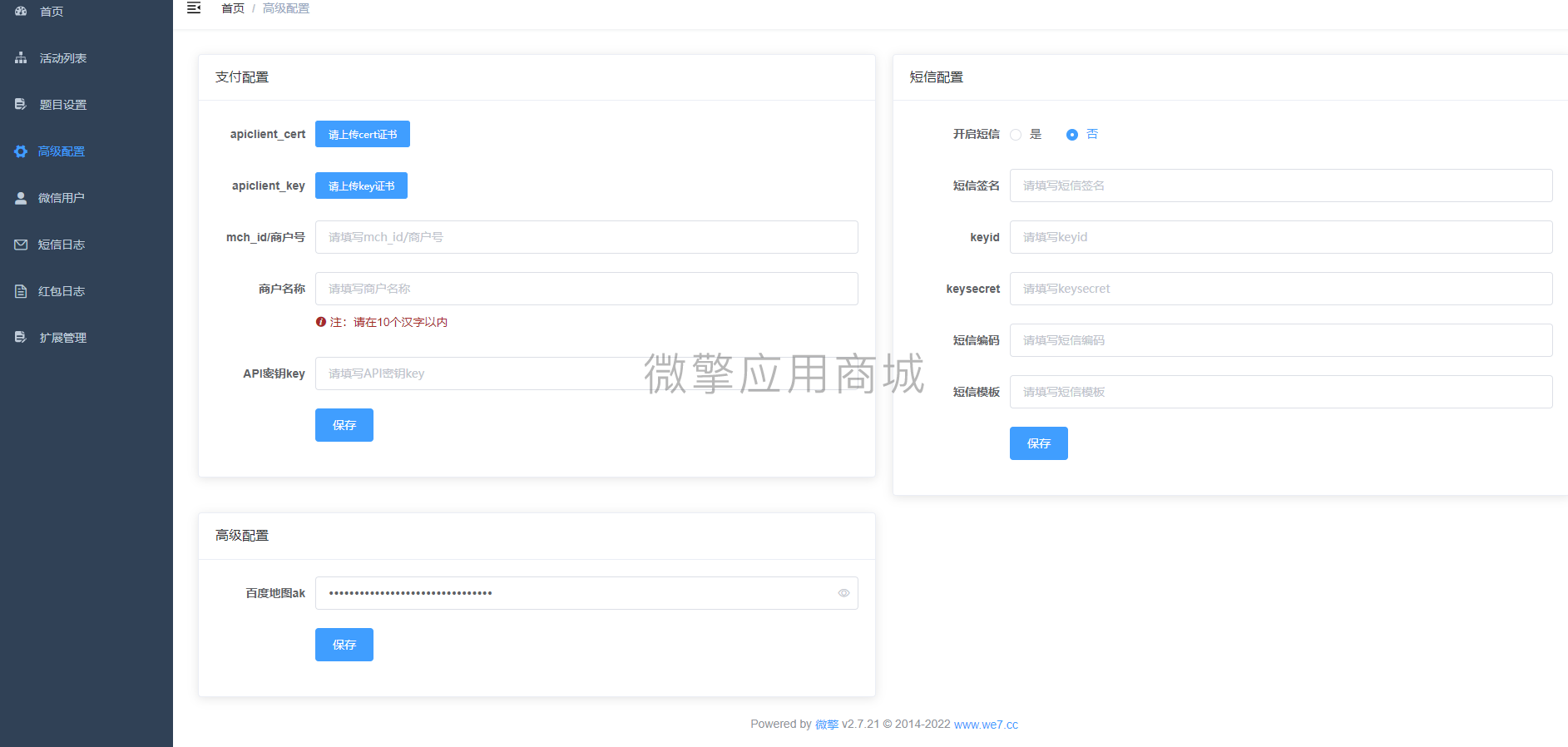Screen dimensions: 1568x747
Task: Click the 开启短信 label
Action: click(x=977, y=134)
